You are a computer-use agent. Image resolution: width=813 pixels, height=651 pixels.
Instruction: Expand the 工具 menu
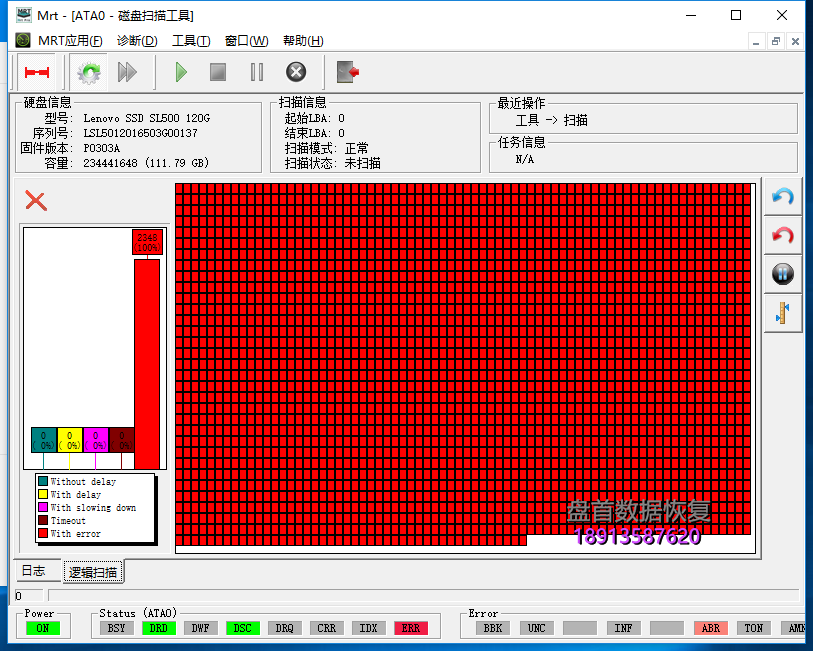pos(191,41)
